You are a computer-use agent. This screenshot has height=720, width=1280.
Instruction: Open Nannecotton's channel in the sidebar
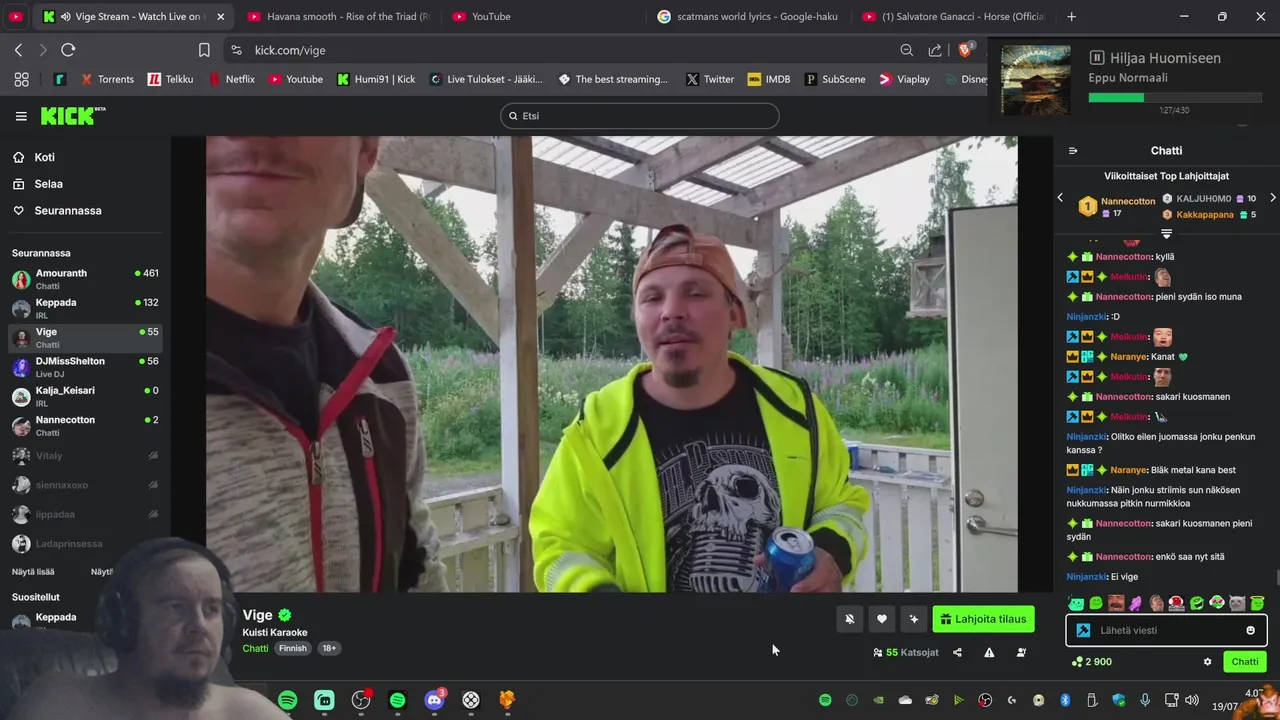coord(85,426)
